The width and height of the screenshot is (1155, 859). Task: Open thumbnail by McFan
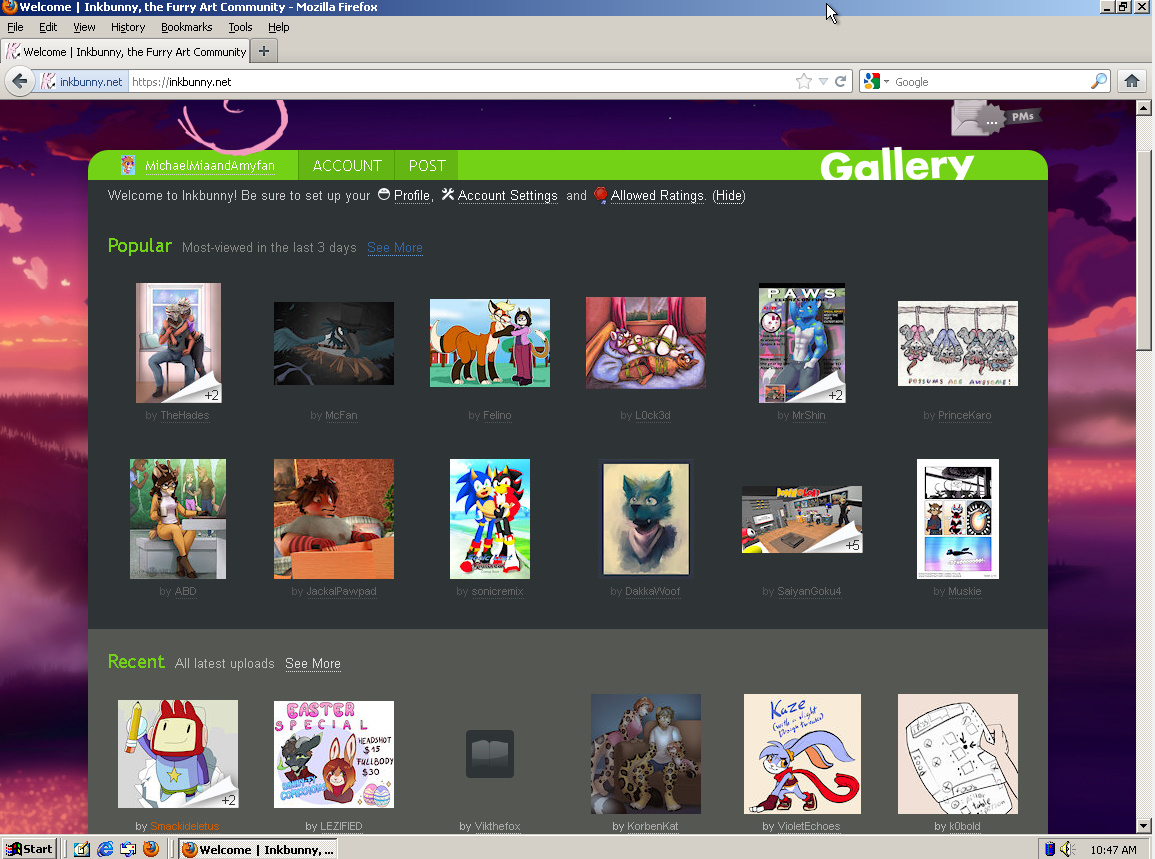[334, 343]
